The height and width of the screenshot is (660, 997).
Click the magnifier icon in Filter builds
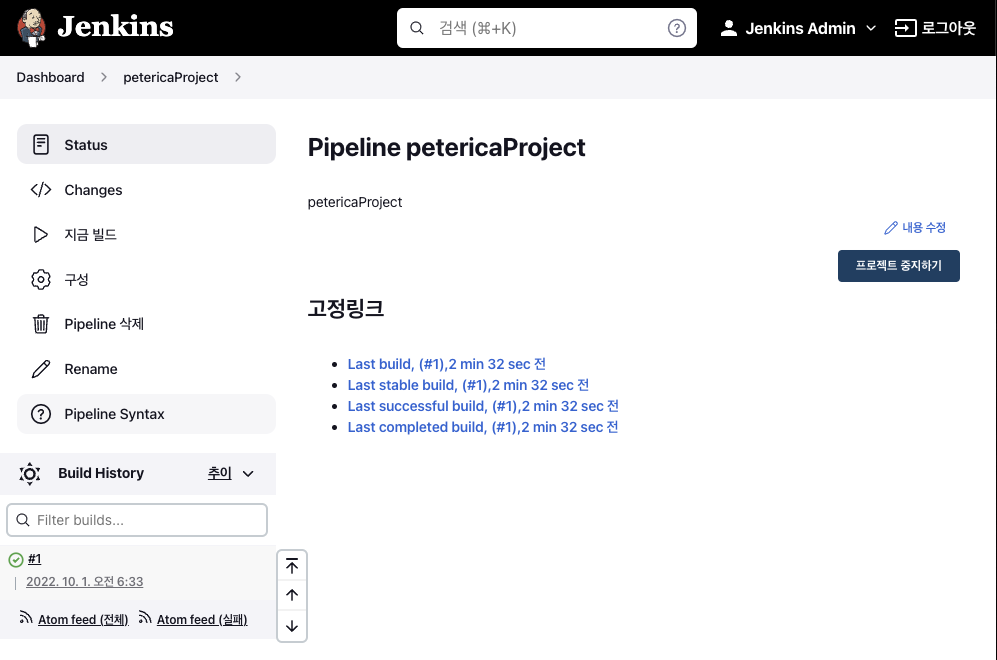tap(23, 520)
